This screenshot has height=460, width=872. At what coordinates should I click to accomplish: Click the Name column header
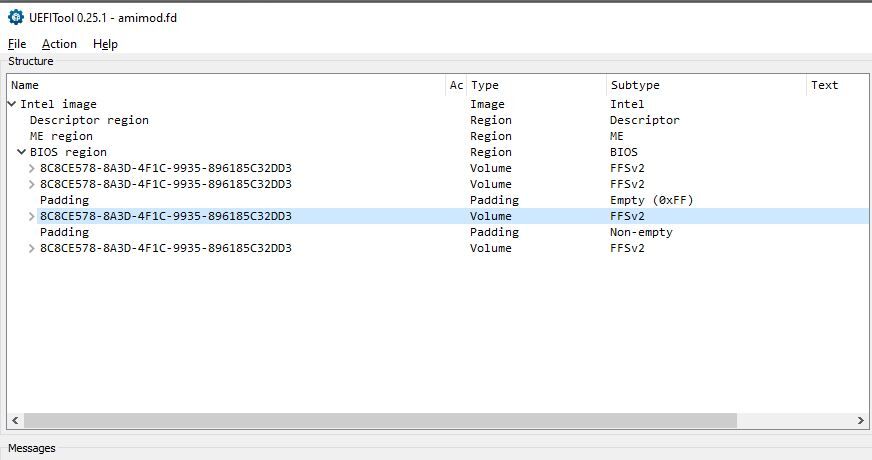[227, 85]
